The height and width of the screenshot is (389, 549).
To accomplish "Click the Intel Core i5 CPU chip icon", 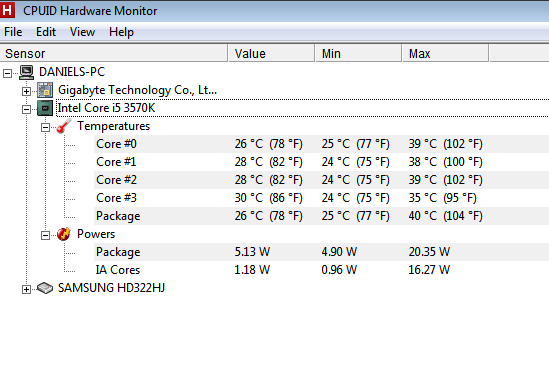I will 45,108.
